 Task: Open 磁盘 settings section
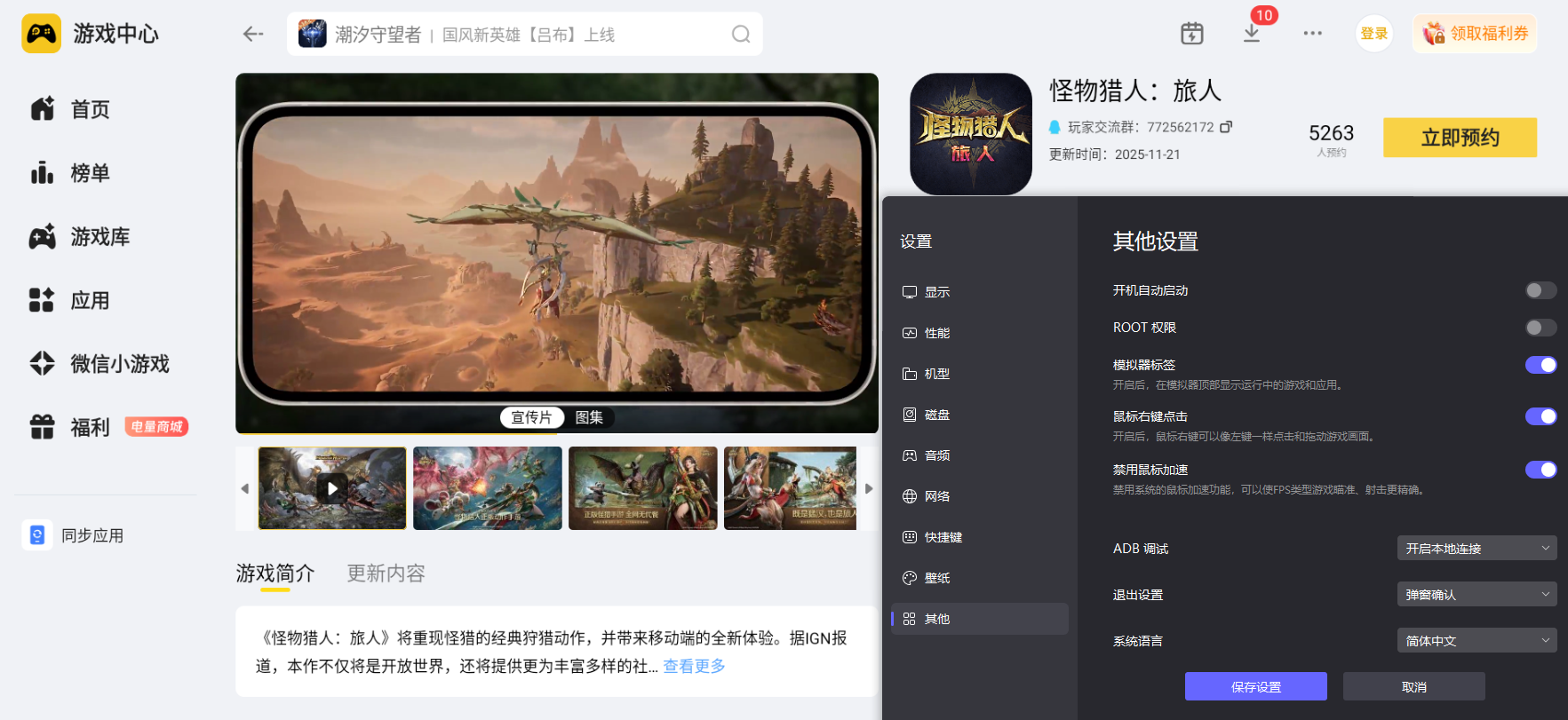pyautogui.click(x=980, y=415)
